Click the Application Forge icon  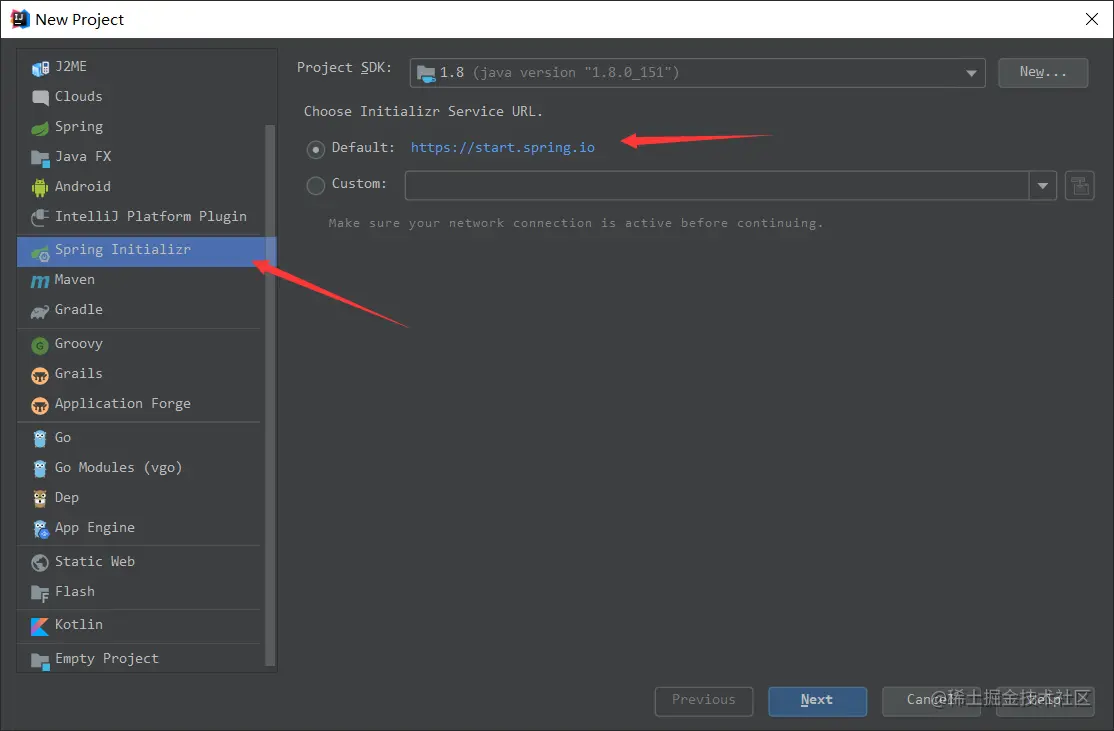(40, 405)
